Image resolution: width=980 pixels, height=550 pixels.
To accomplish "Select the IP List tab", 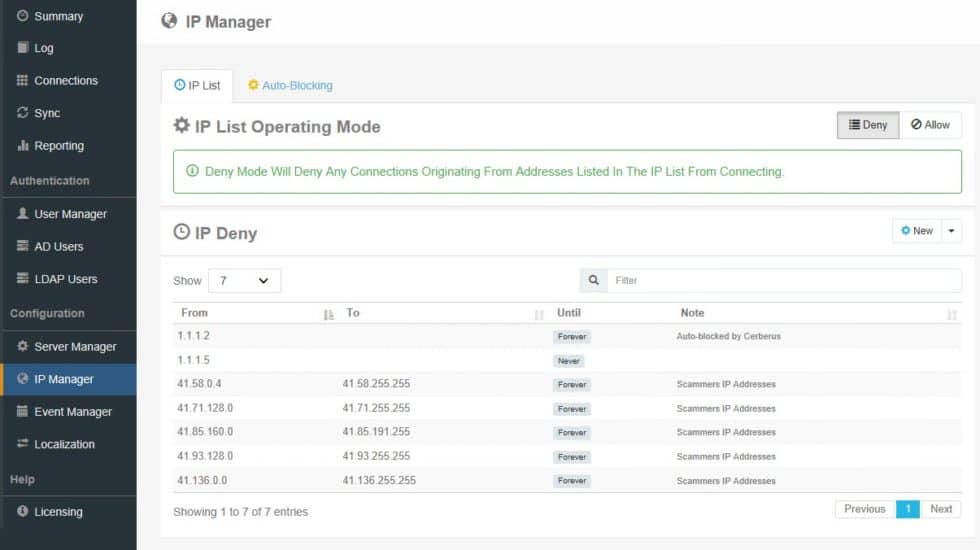I will click(x=197, y=86).
